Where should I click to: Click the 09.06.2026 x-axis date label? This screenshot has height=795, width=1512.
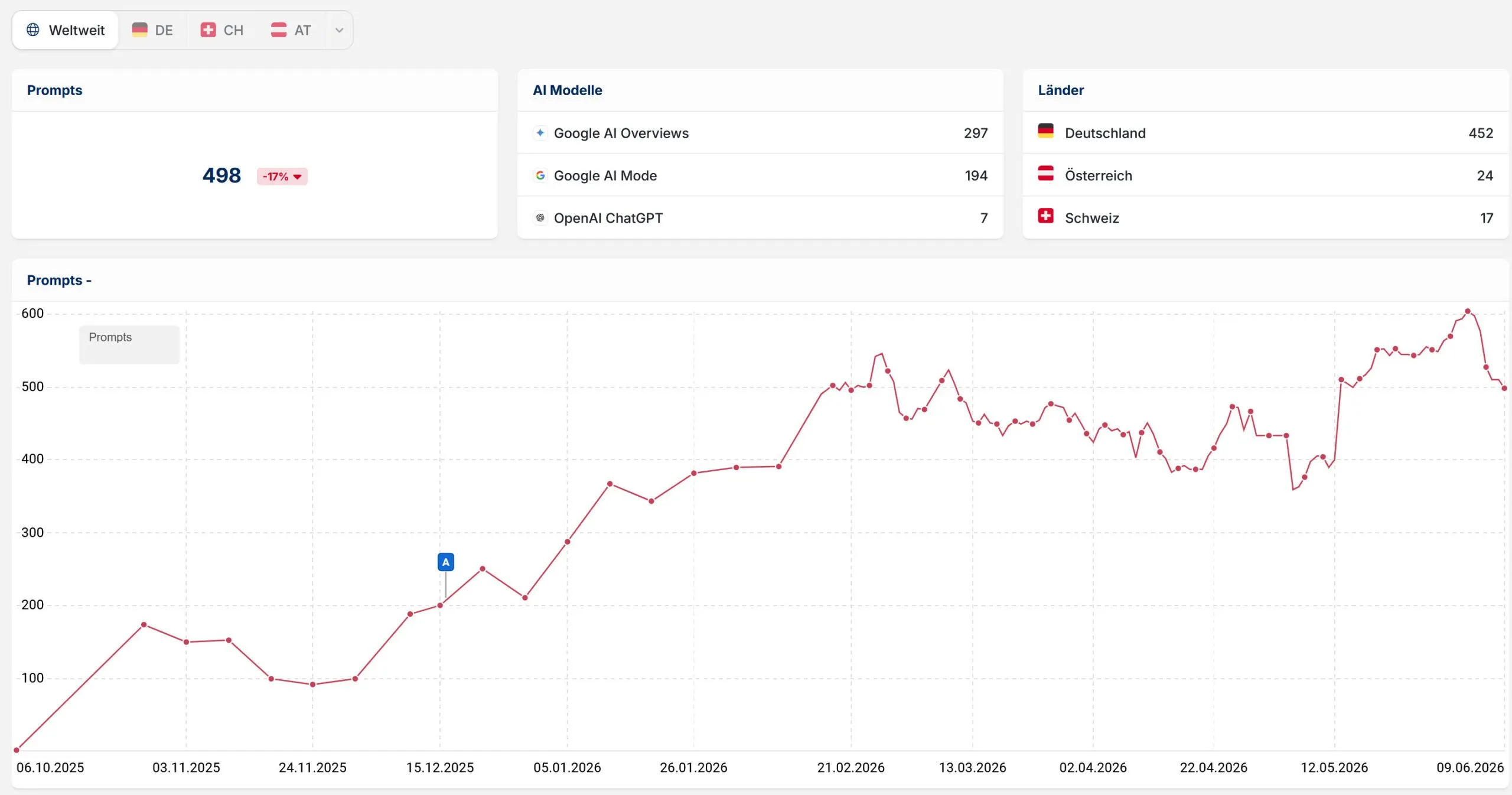[x=1470, y=768]
